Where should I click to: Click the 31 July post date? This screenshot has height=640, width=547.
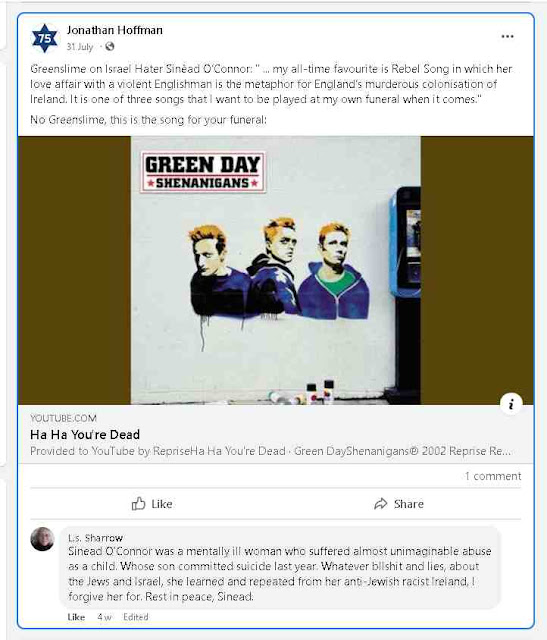coord(80,47)
